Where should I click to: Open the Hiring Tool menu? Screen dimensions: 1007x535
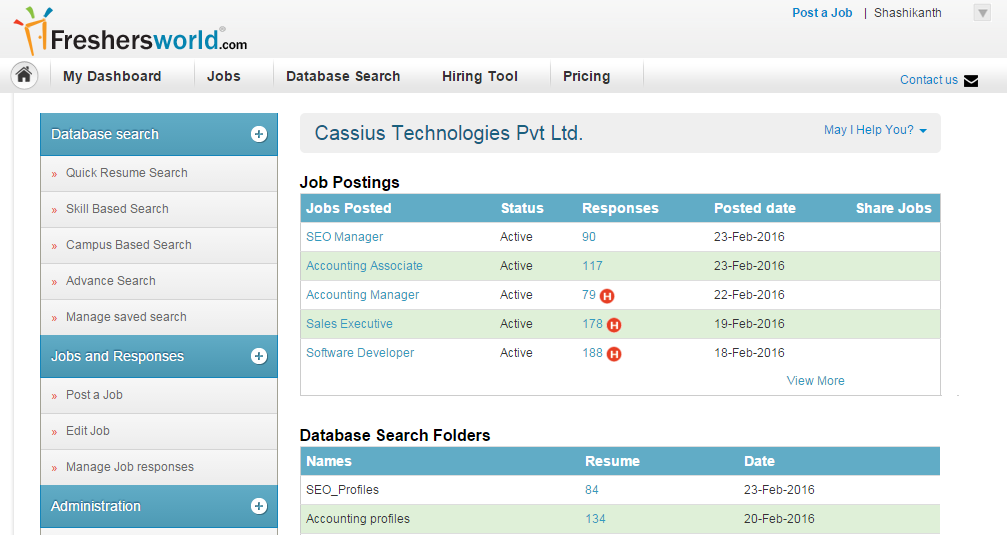480,76
